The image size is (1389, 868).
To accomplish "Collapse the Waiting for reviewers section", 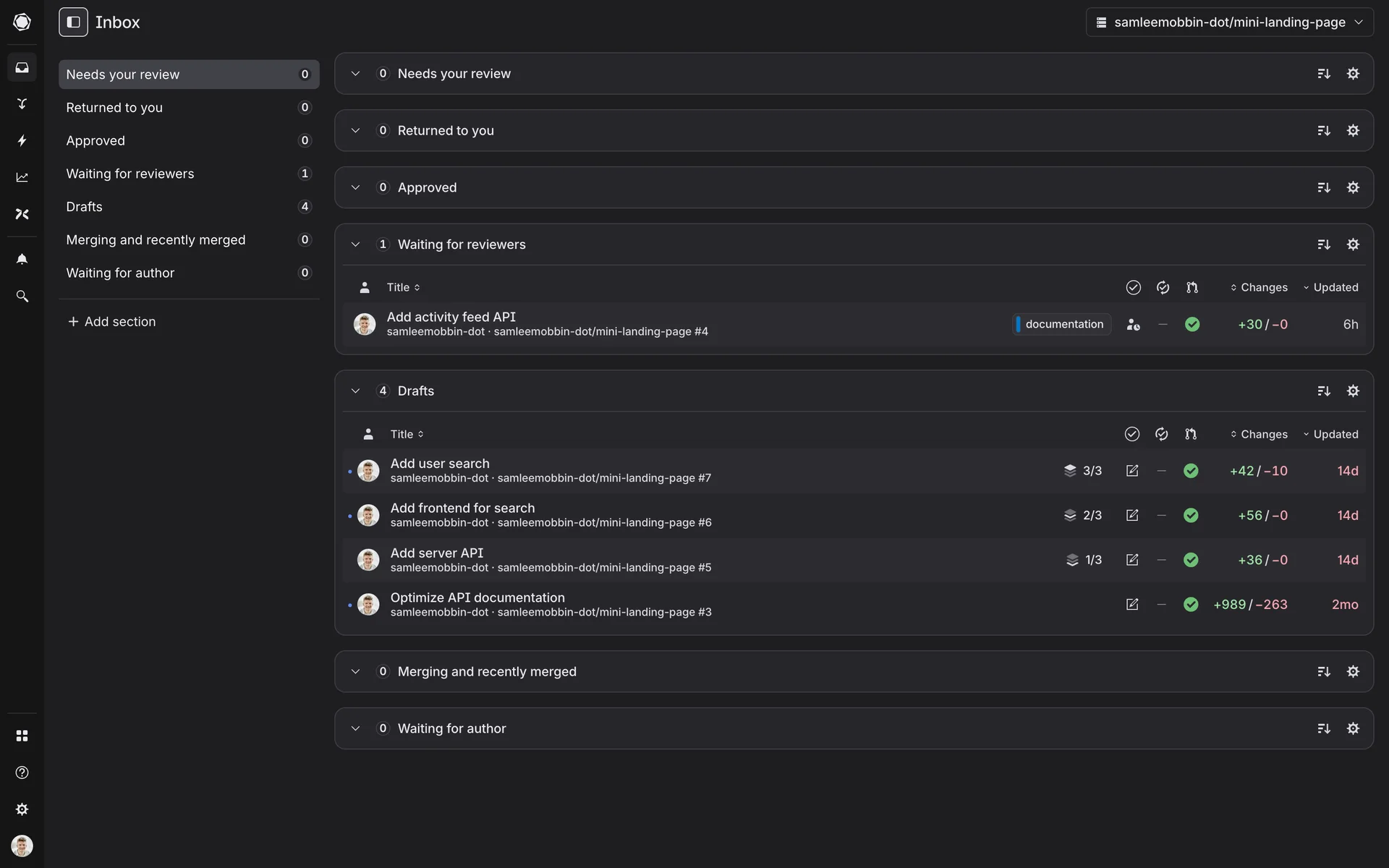I will (x=355, y=244).
